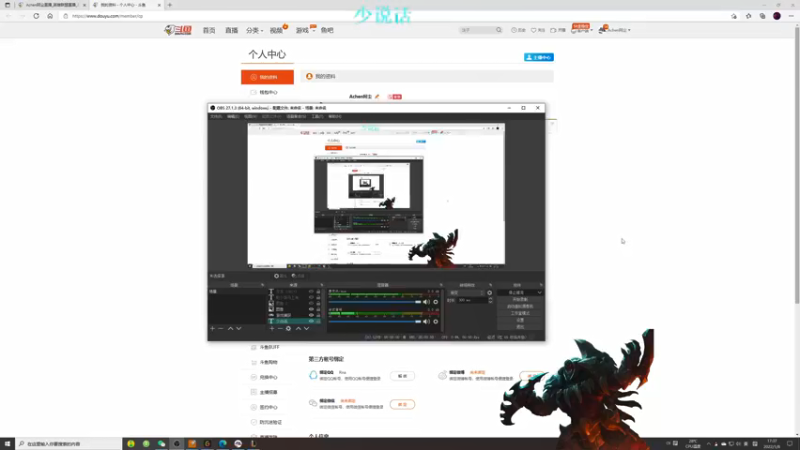Open the first (文件) menu in OBS
This screenshot has width=800, height=450.
click(x=216, y=116)
